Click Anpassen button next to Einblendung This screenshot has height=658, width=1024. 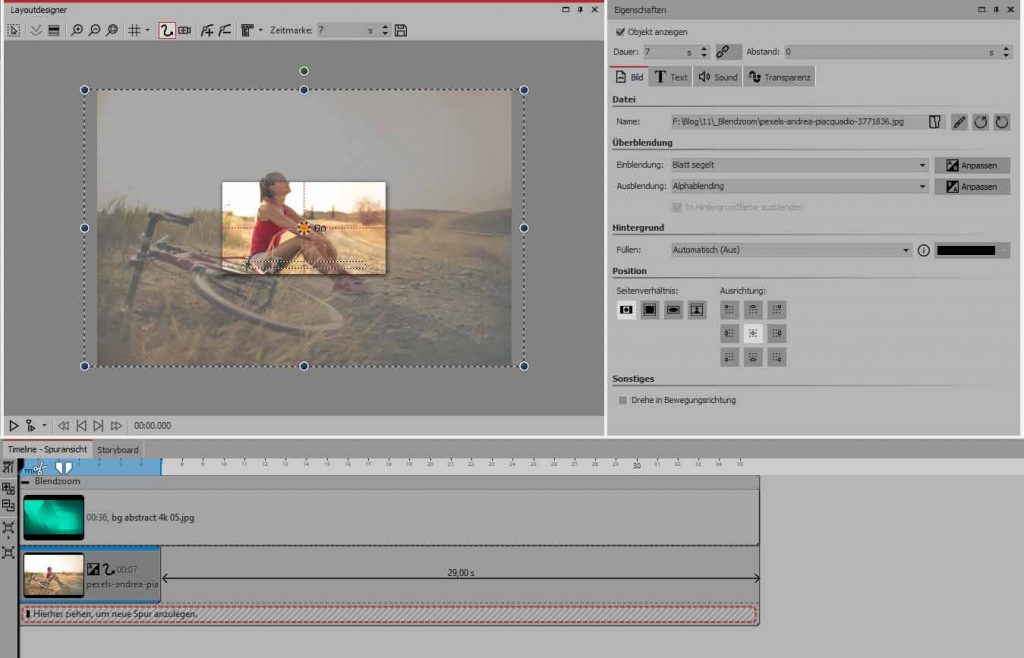[x=972, y=165]
